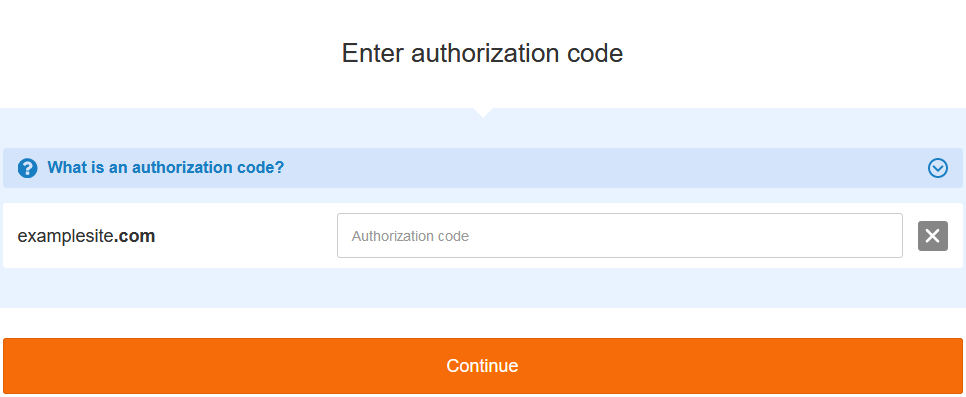Click the orange Continue button

click(482, 366)
